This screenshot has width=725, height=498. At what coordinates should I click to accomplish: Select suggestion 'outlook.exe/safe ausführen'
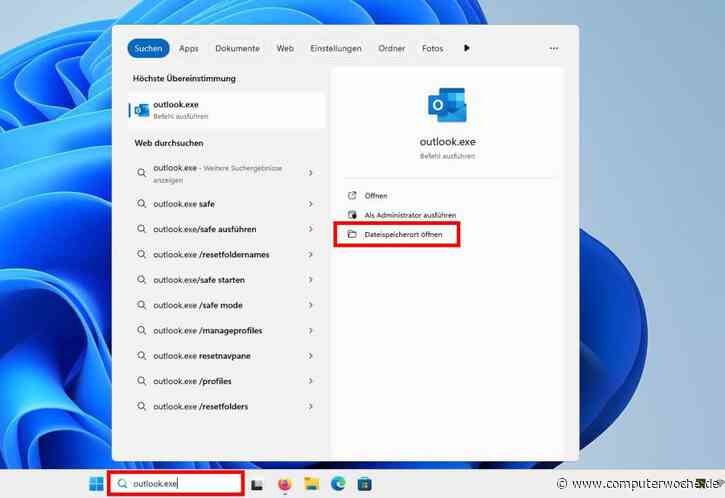point(227,229)
